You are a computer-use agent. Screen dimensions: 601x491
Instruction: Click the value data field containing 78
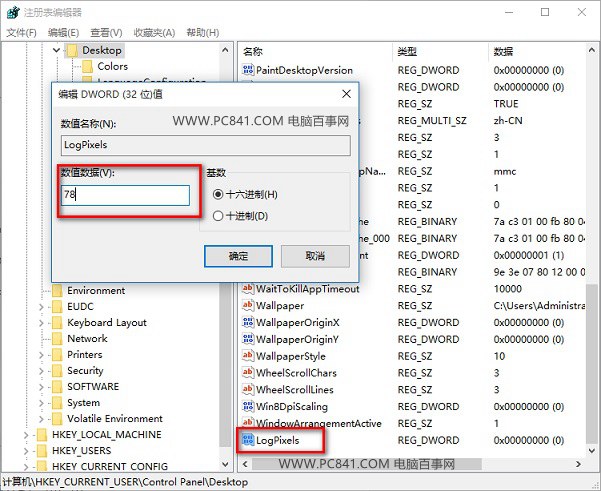[125, 195]
